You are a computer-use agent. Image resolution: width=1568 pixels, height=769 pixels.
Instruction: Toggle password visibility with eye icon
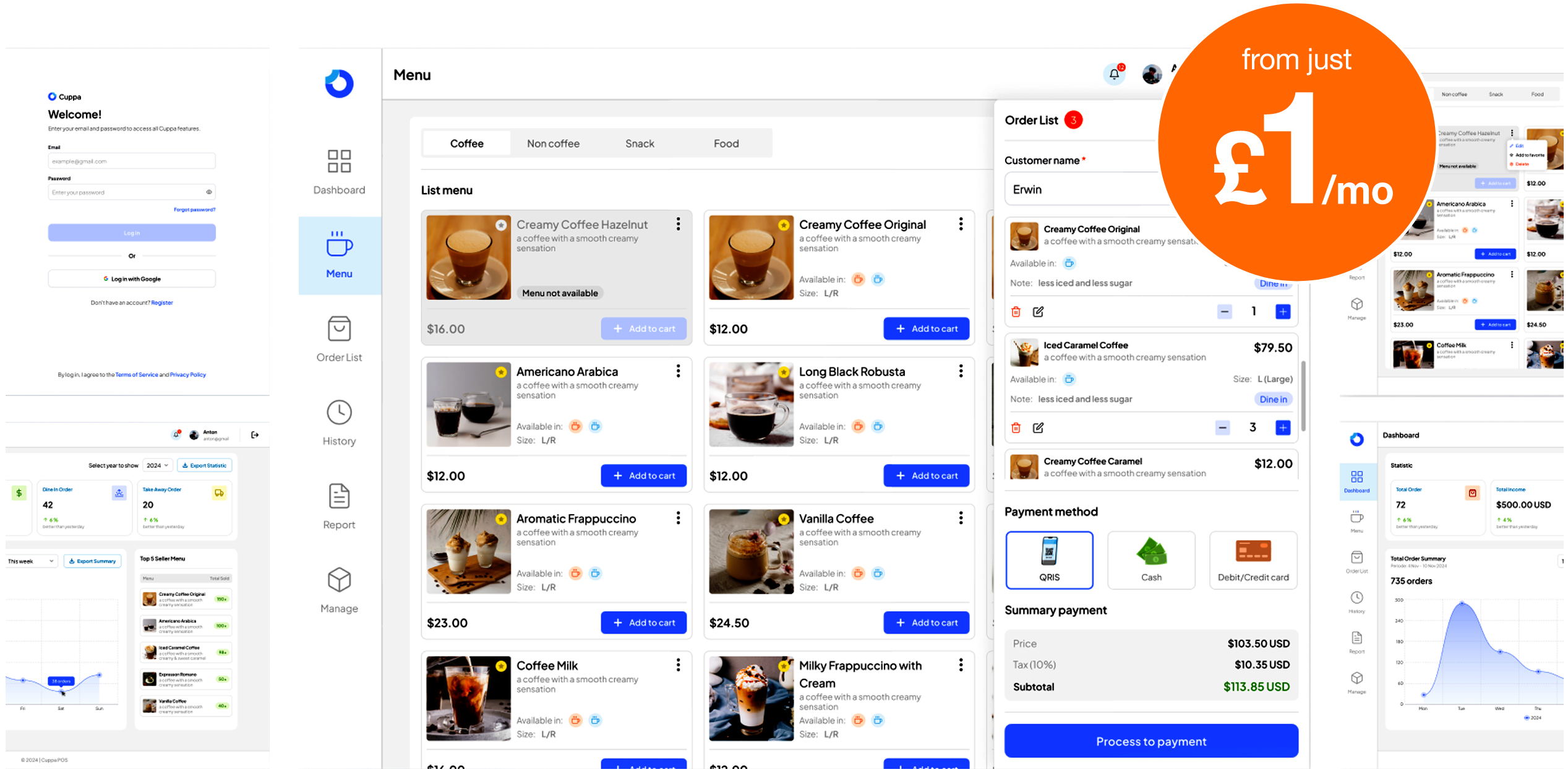tap(209, 192)
